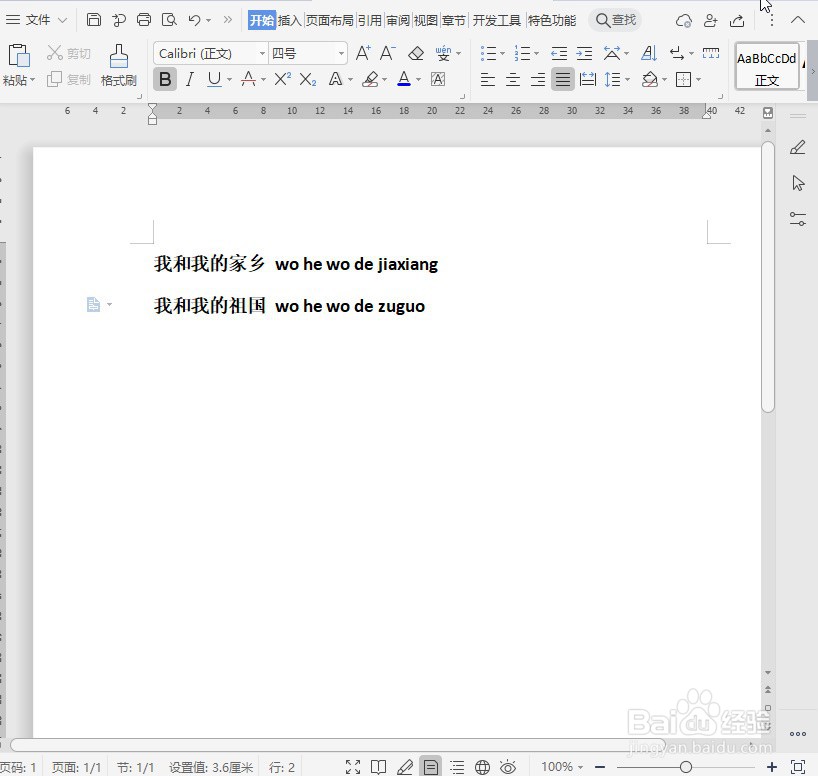Screen dimensions: 818x776
Task: Open the font color tool
Action: pyautogui.click(x=405, y=79)
